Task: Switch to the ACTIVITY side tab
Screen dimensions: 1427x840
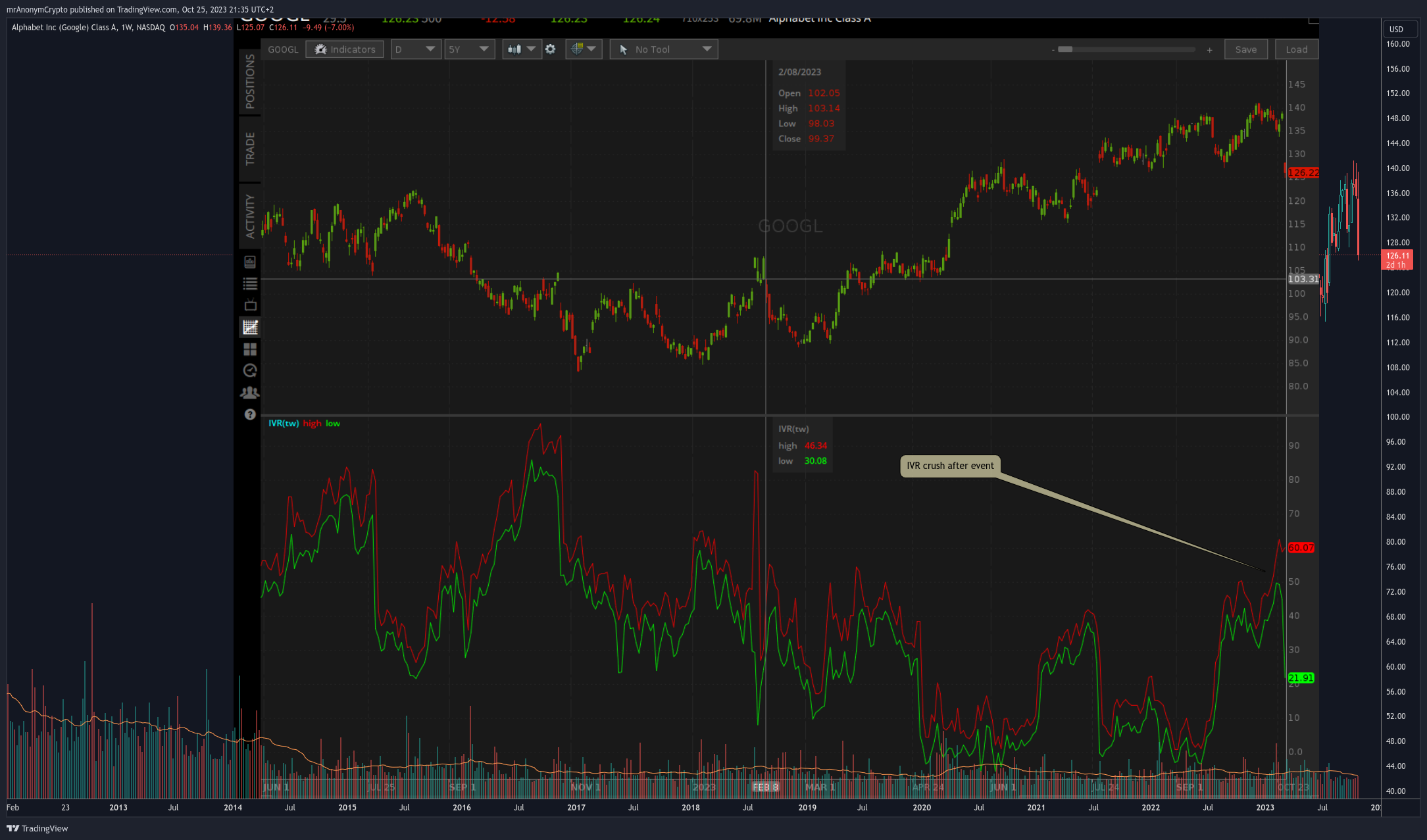Action: 250,216
